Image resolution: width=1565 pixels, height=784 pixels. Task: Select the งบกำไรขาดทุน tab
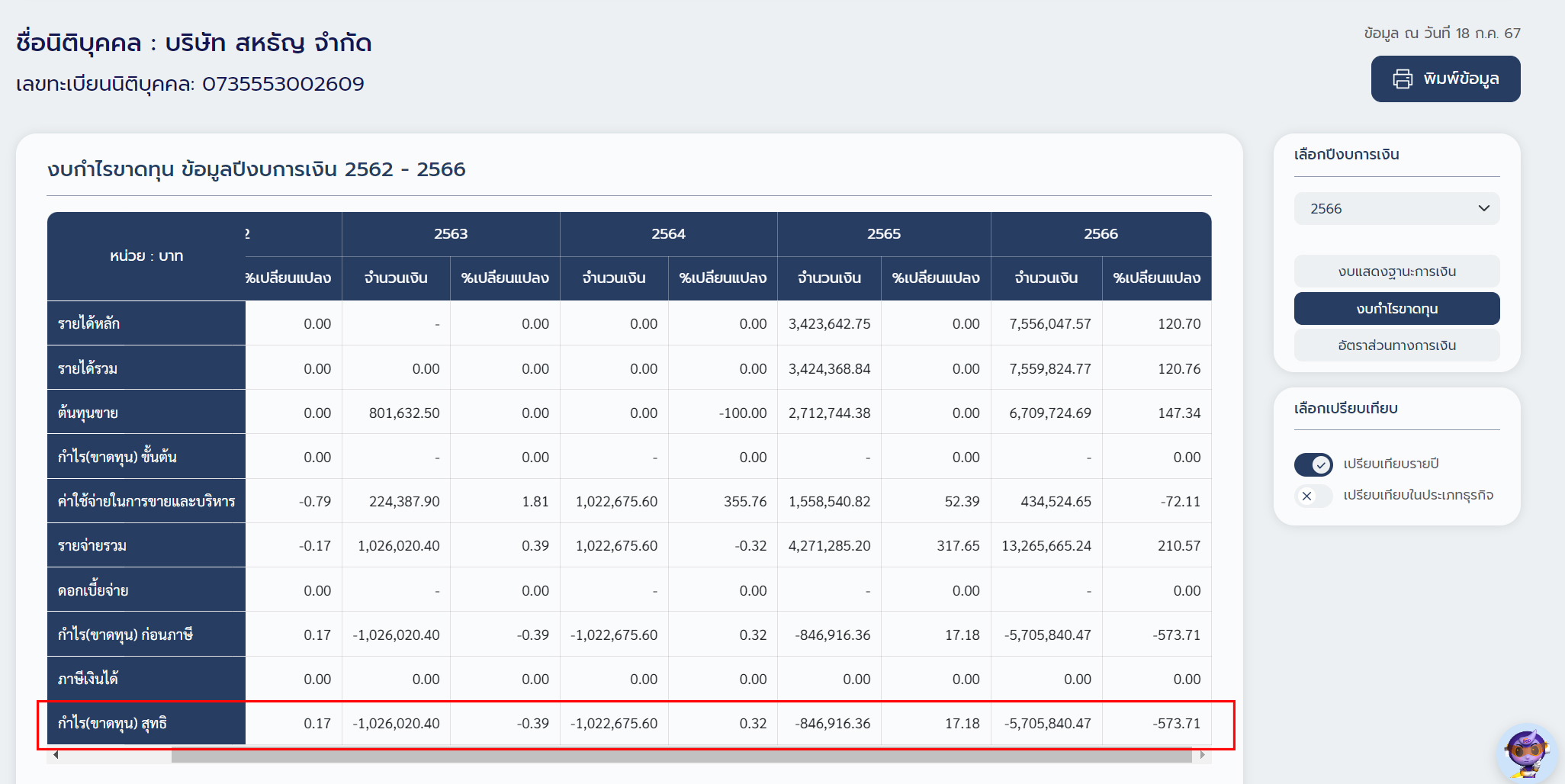pyautogui.click(x=1396, y=309)
